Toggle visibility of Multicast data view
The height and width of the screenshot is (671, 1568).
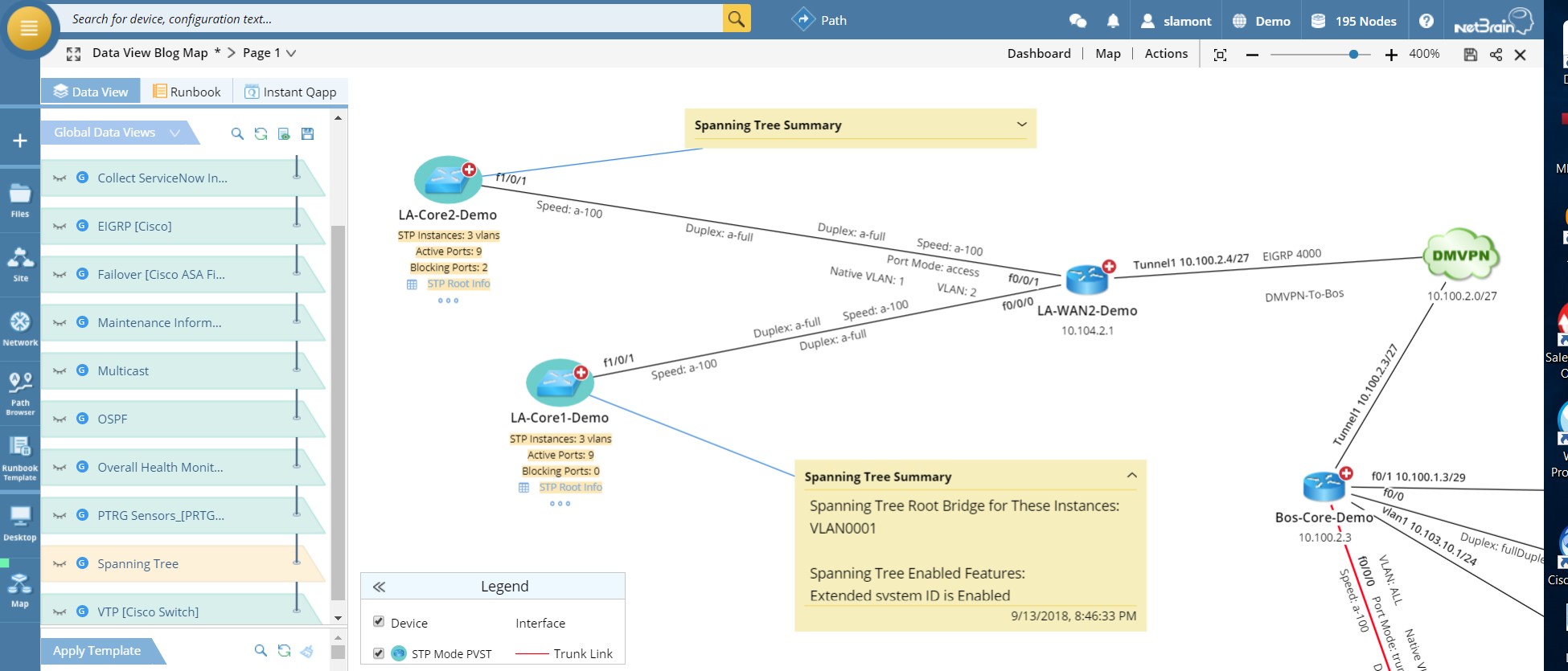click(x=60, y=371)
